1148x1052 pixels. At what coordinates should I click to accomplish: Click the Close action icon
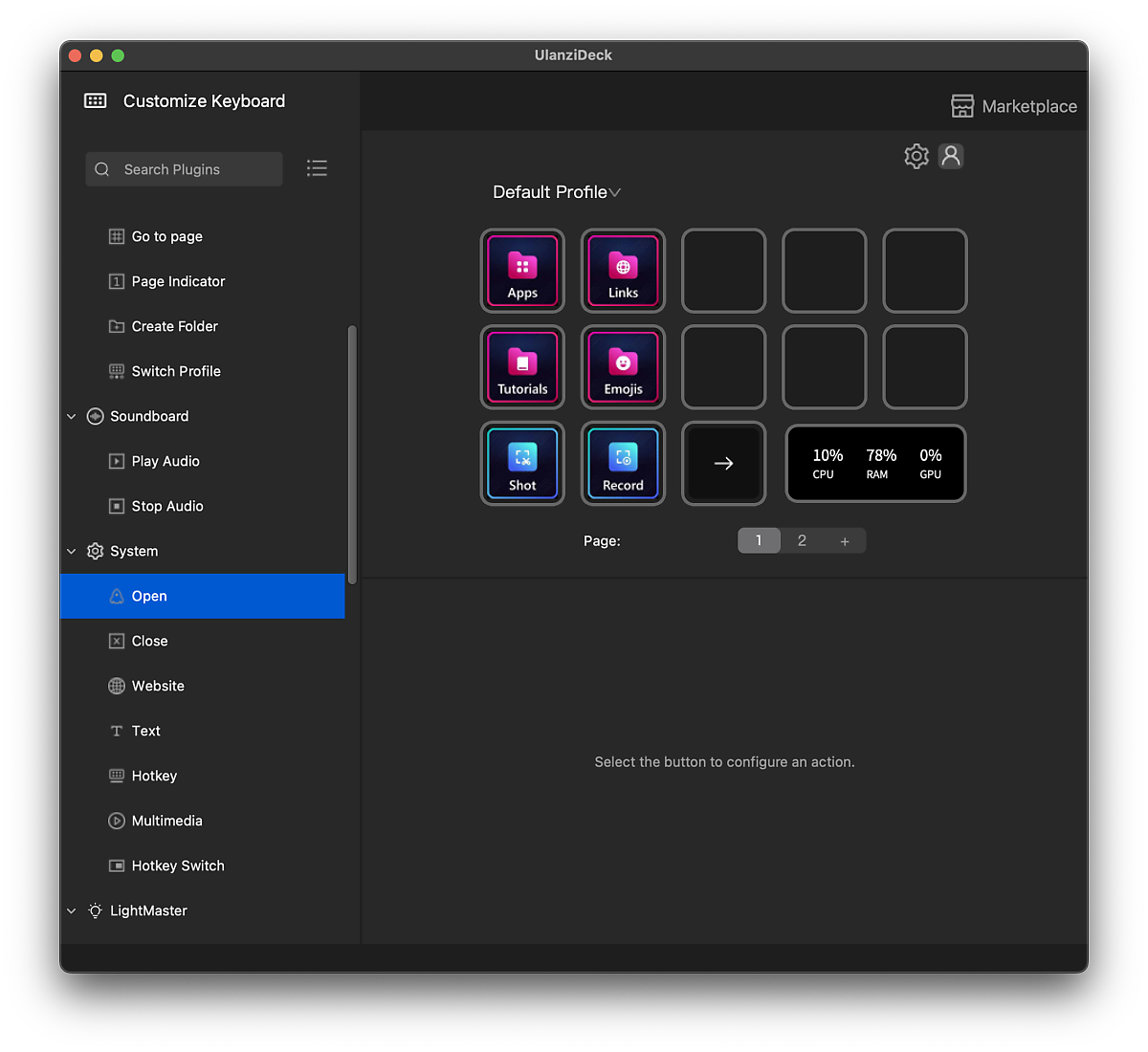117,641
